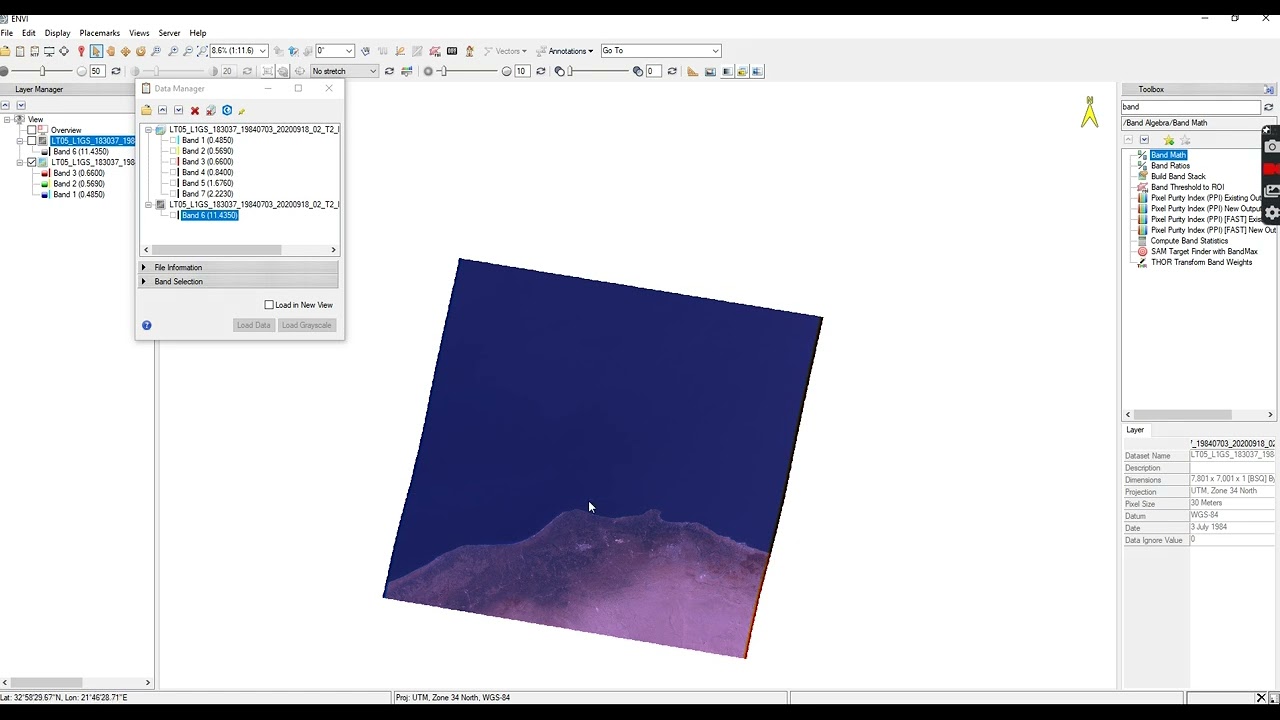Screen dimensions: 1280x720
Task: Click the red X Close File icon in Data Manager
Action: 195,111
